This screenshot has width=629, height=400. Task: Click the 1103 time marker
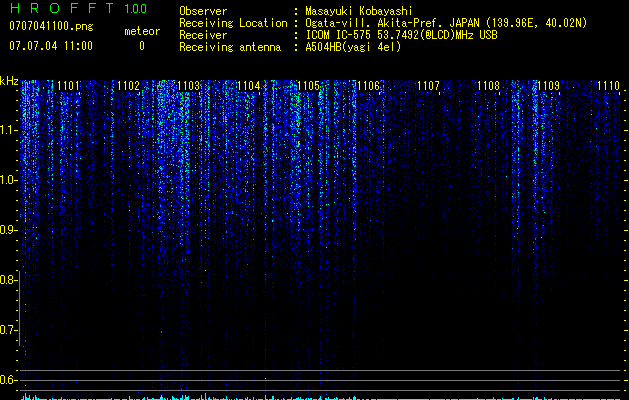pyautogui.click(x=188, y=86)
